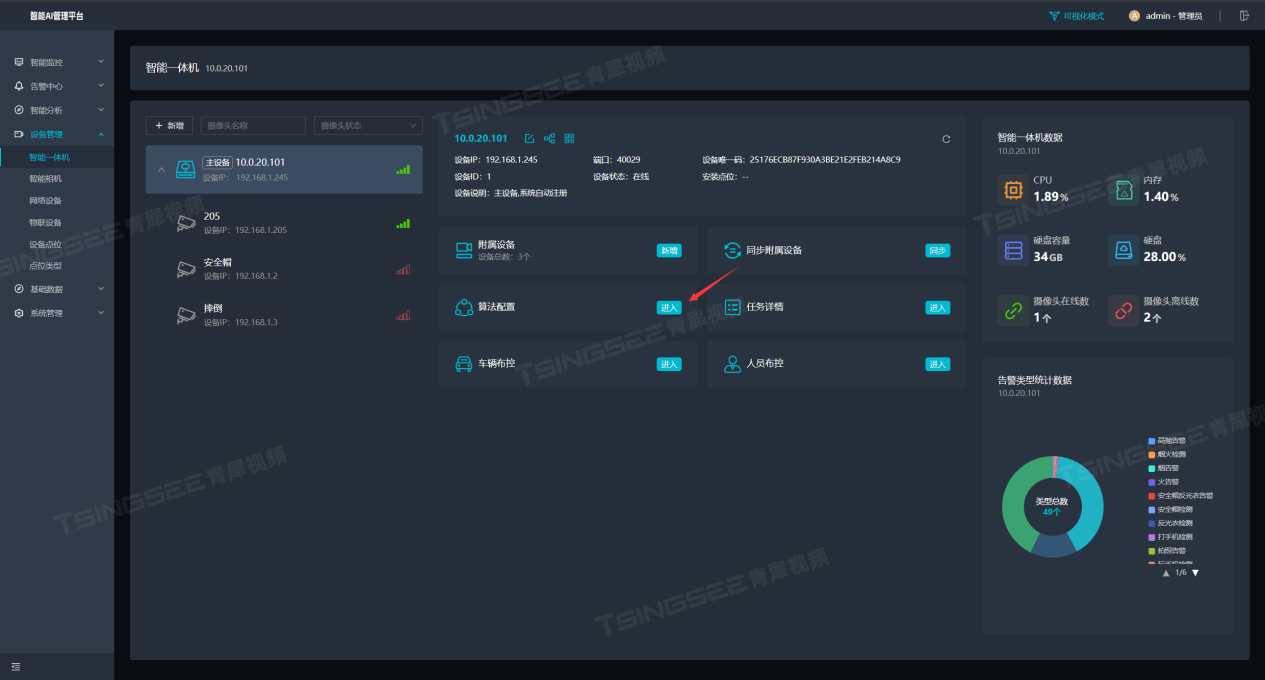Click the red 摄像头离线数 broken-link icon
Screen dimensions: 1265x680
click(x=1124, y=311)
